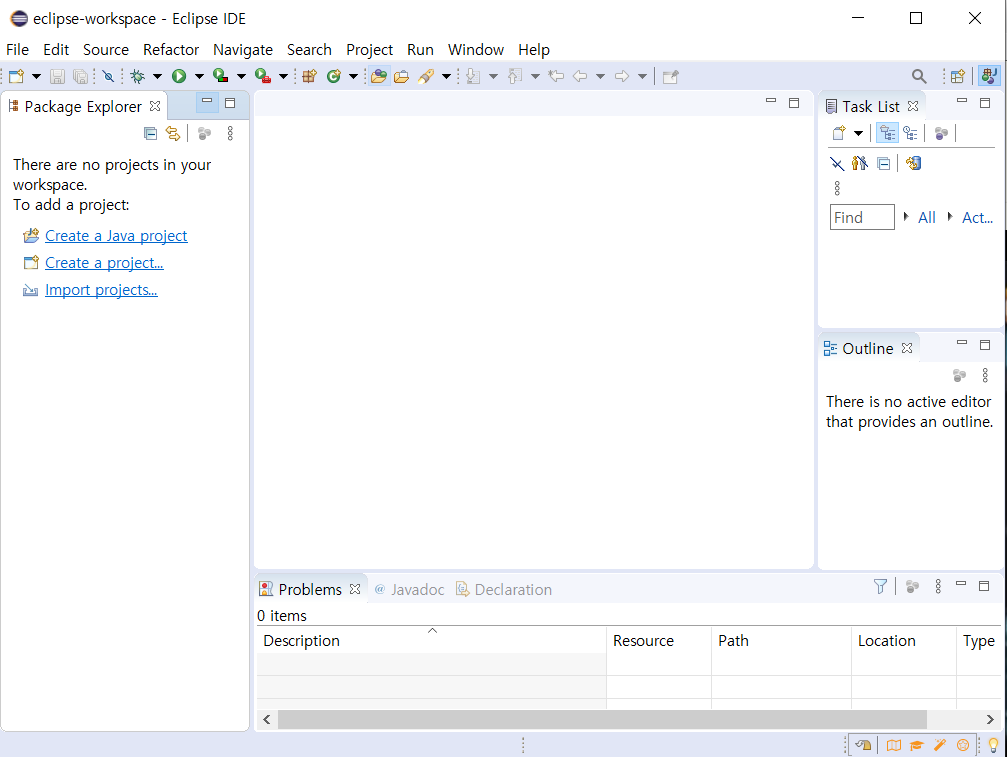Click the Tip of the Day lightbulb
This screenshot has width=1007, height=757.
pyautogui.click(x=993, y=745)
